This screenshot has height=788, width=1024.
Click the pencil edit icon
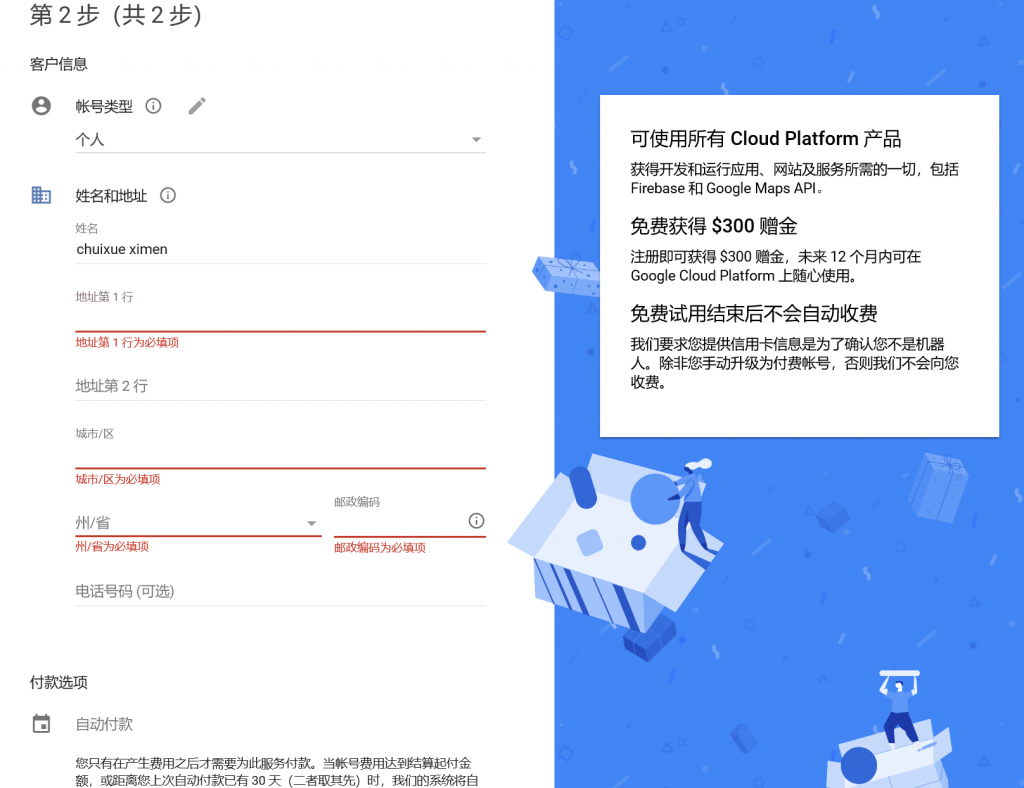(197, 106)
